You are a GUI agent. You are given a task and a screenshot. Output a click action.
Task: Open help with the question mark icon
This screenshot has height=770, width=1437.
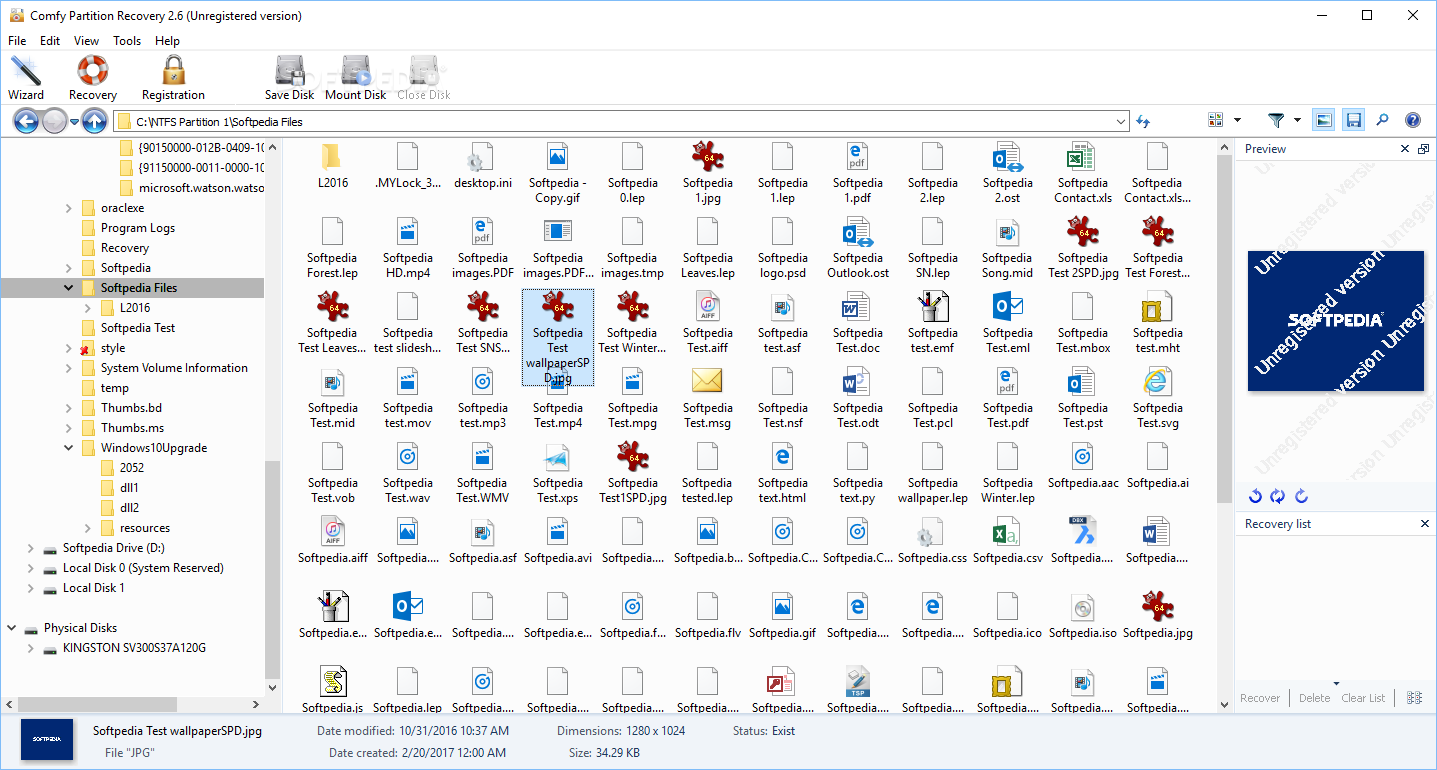(1413, 120)
